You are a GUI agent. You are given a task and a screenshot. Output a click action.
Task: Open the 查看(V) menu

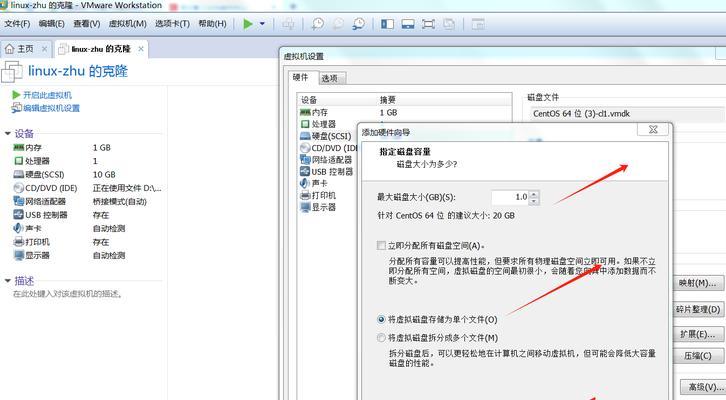pyautogui.click(x=87, y=24)
